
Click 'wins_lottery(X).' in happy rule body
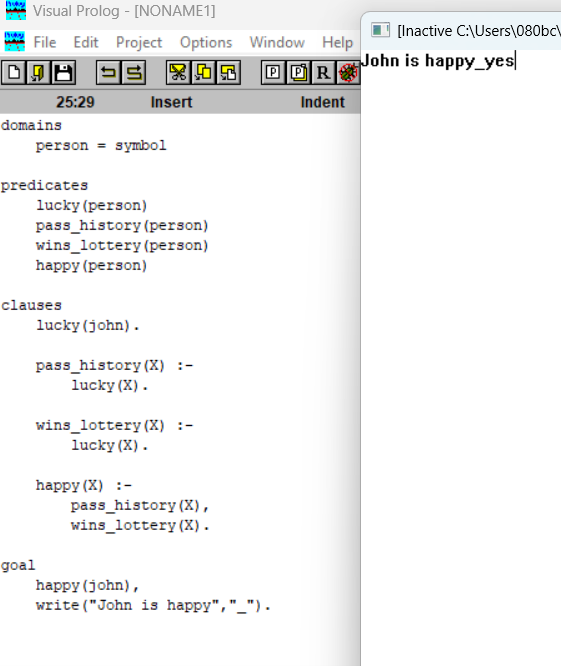[140, 525]
